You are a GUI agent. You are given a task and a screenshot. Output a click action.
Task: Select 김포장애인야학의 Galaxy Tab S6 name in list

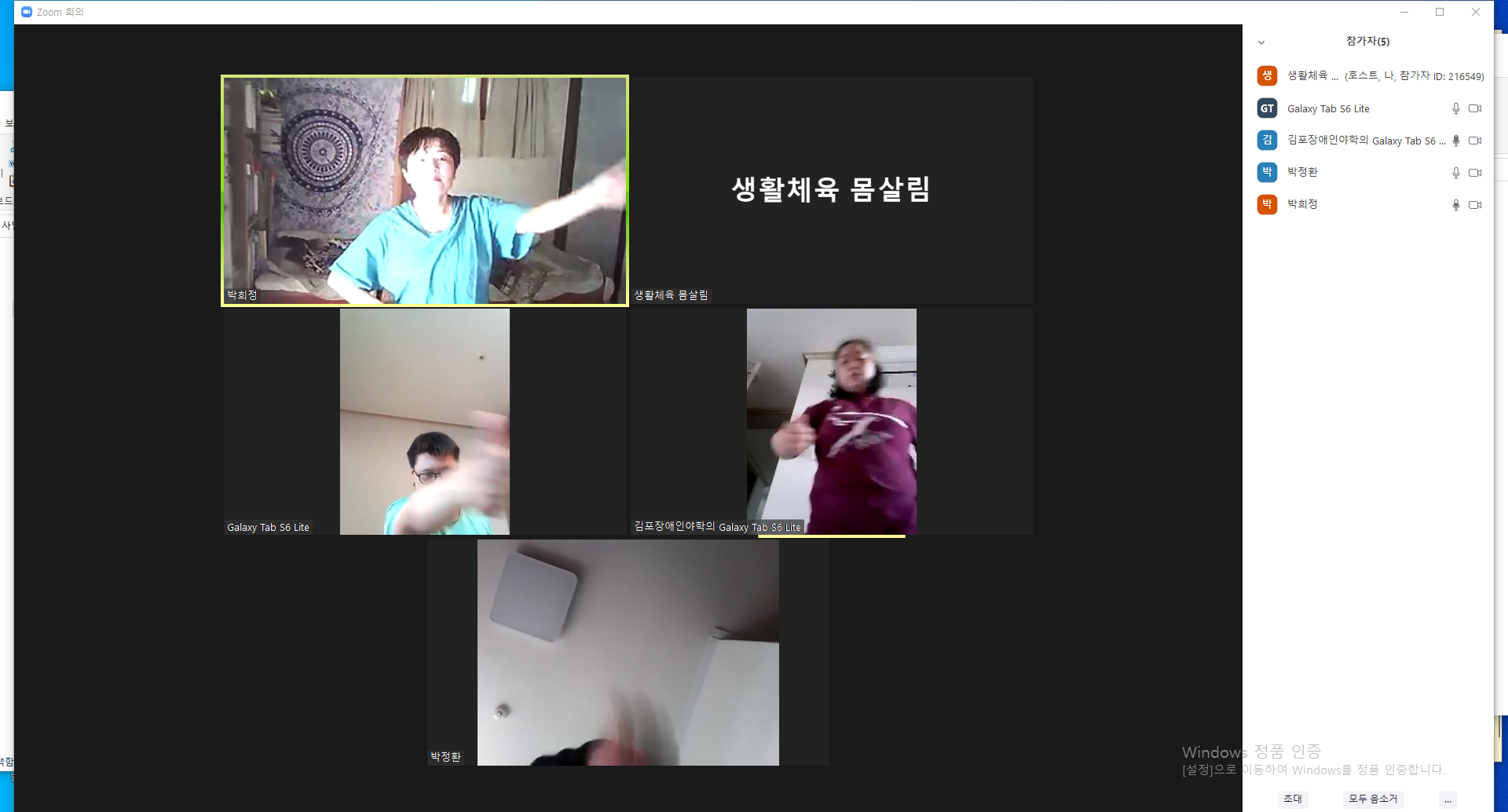[1366, 141]
